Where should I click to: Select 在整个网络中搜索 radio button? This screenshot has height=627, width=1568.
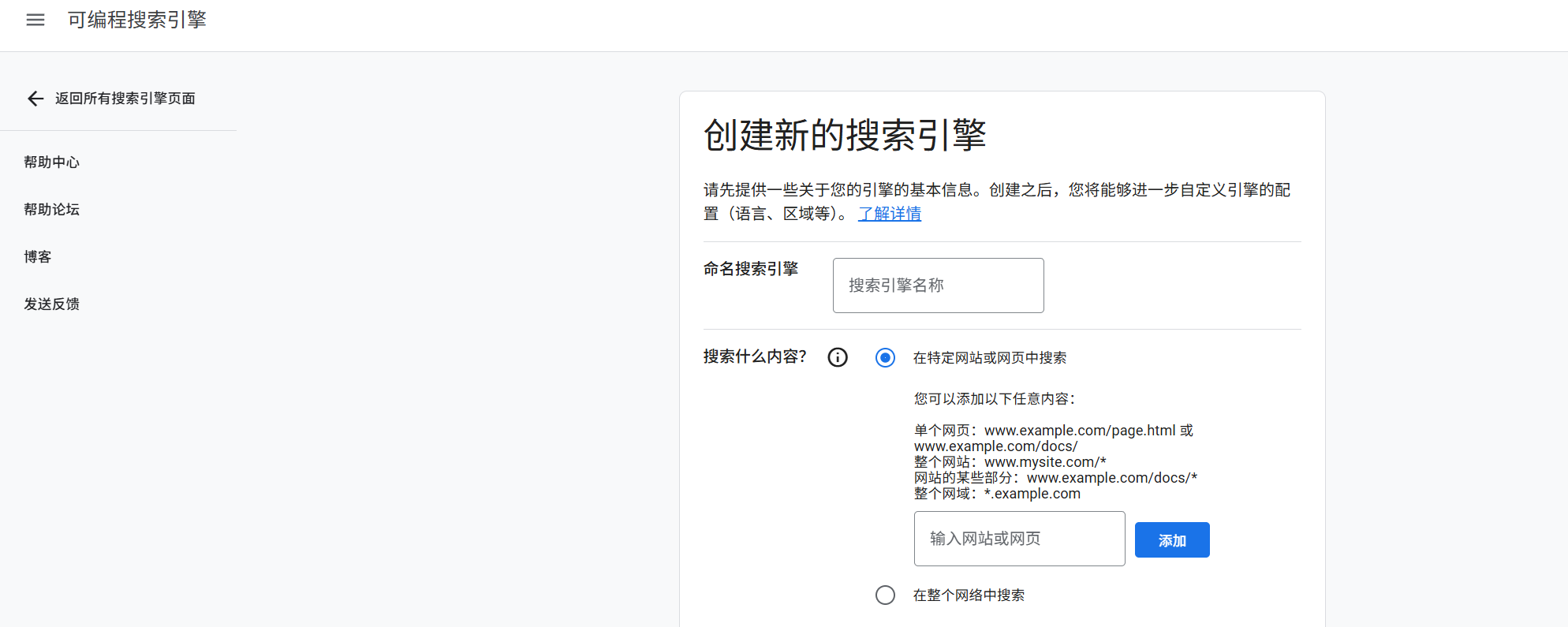[885, 595]
